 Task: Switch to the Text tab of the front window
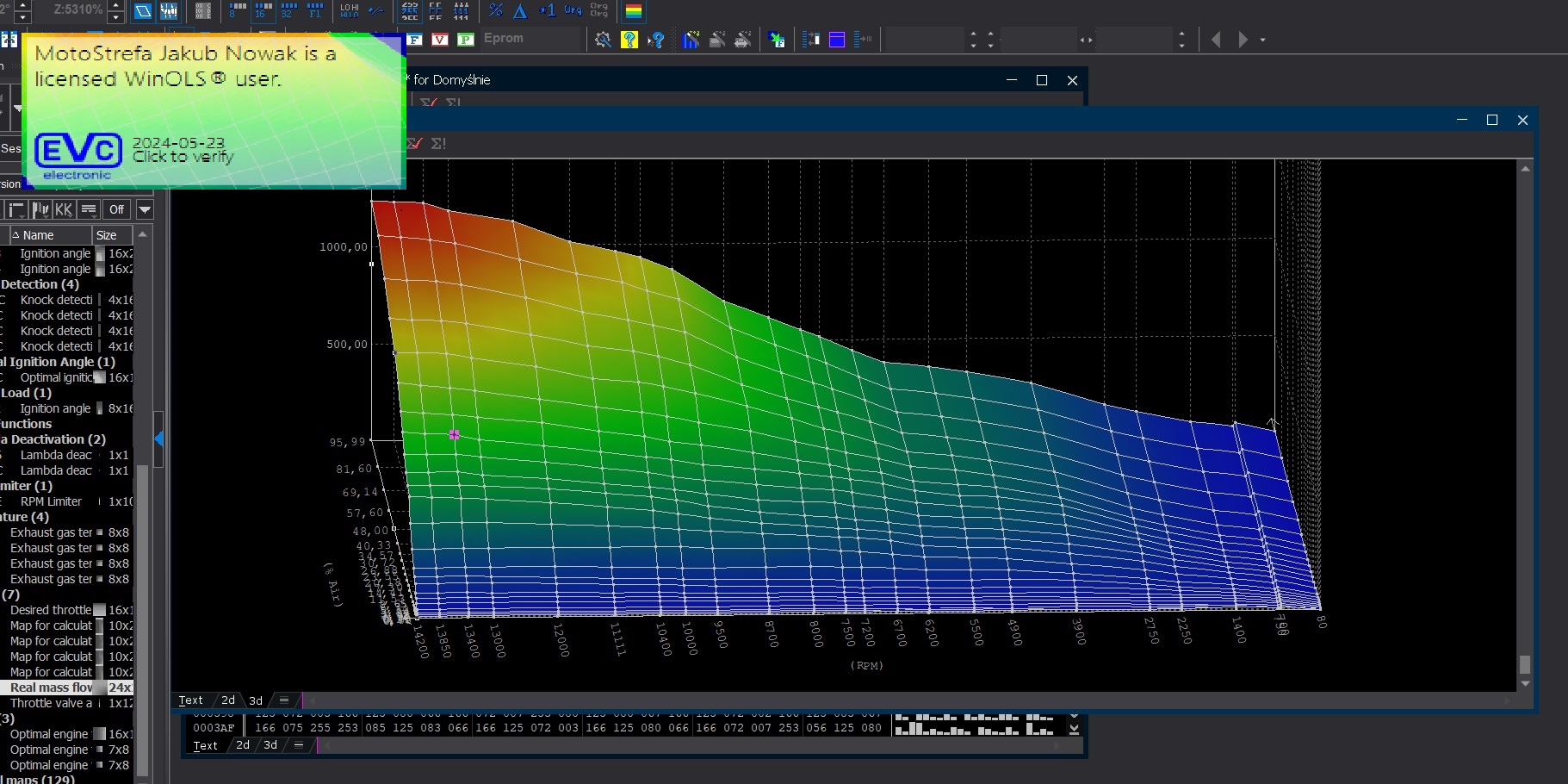190,700
